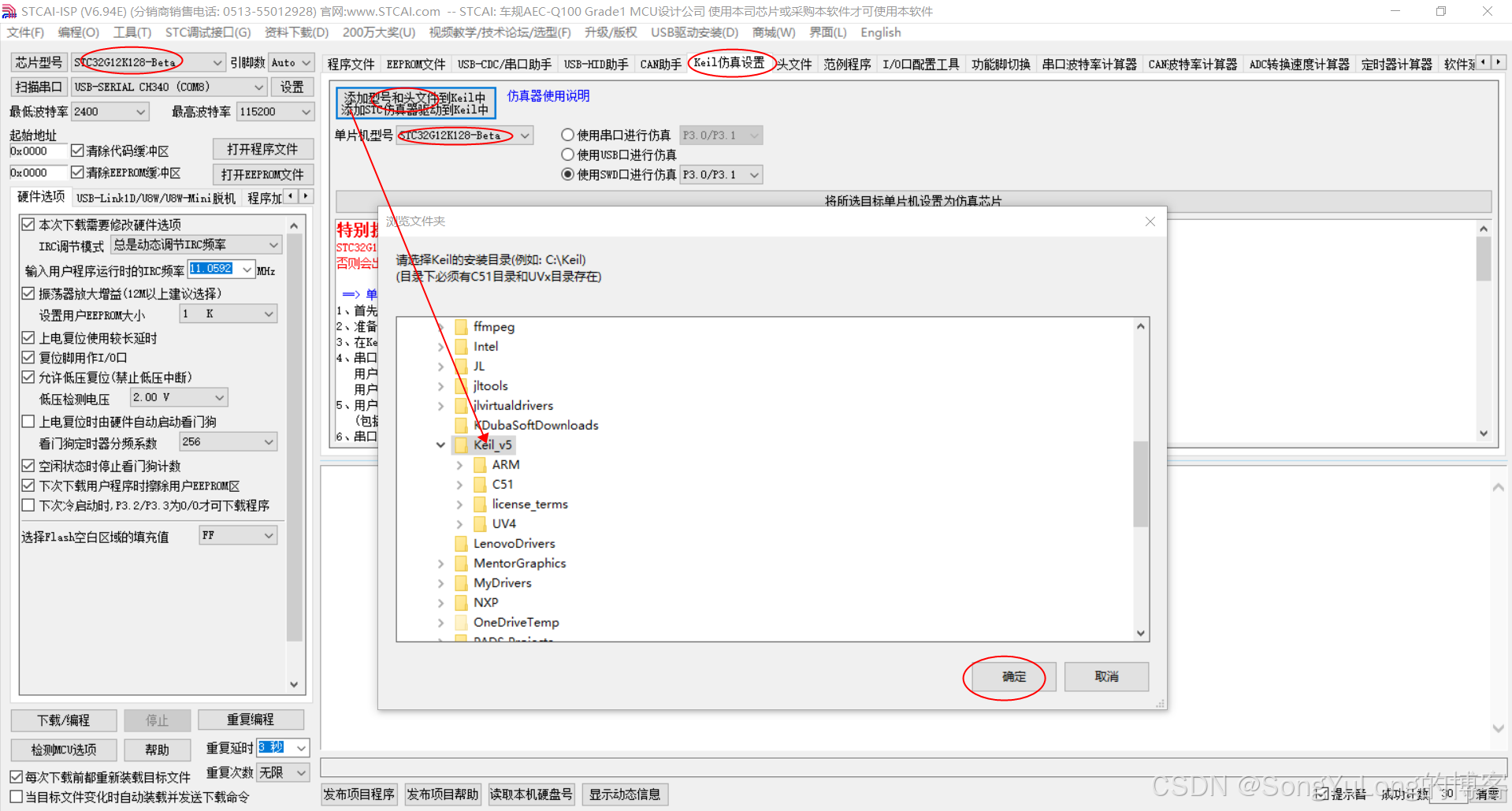The height and width of the screenshot is (811, 1512).
Task: Click the ffmpeg folder icon
Action: 462,327
